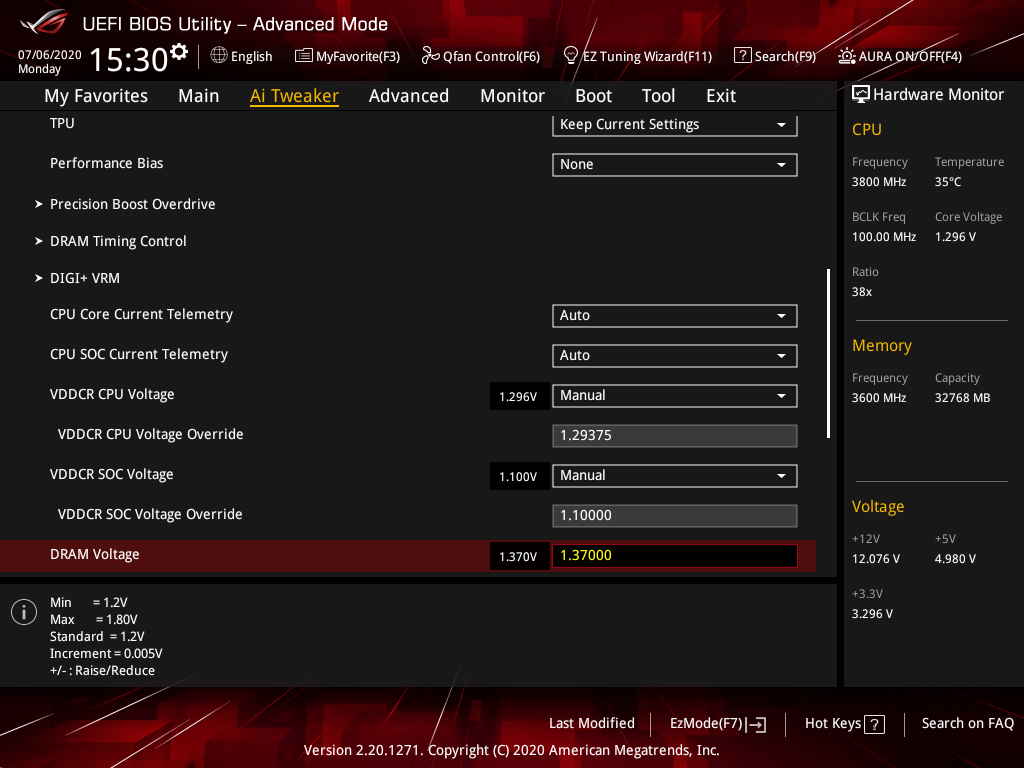Click the 07/06/2020 date
Image resolution: width=1024 pixels, height=768 pixels.
tap(50, 55)
